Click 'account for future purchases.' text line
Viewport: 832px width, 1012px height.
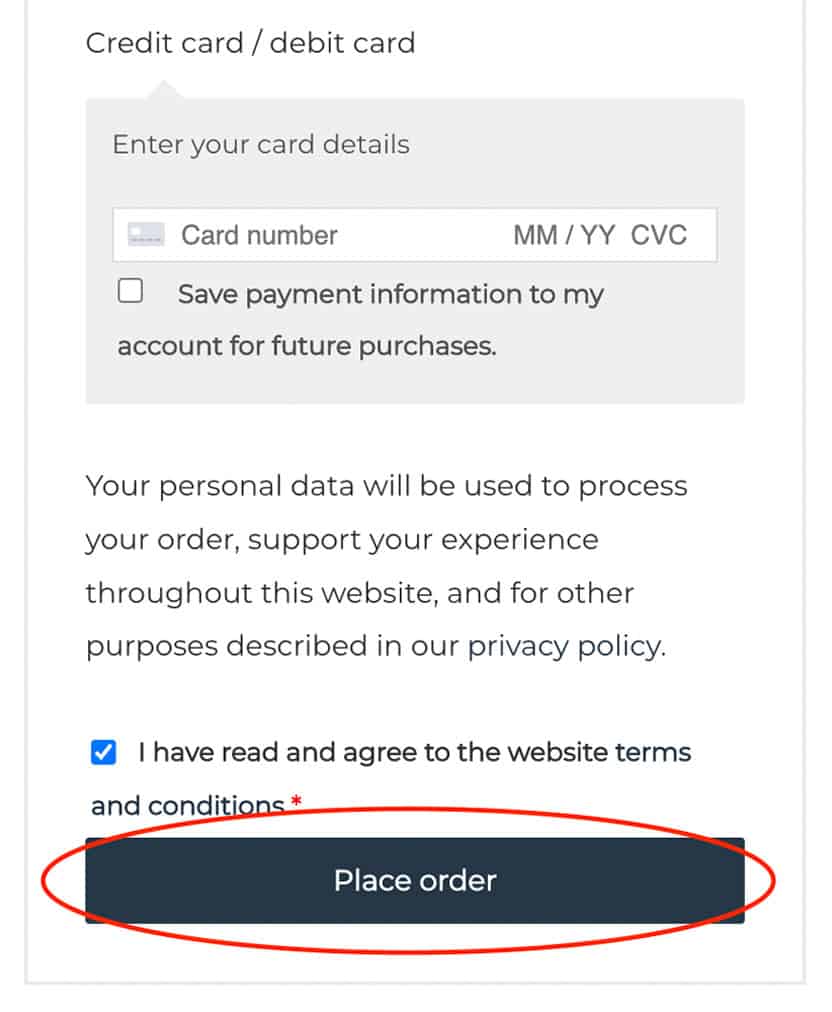pos(307,347)
